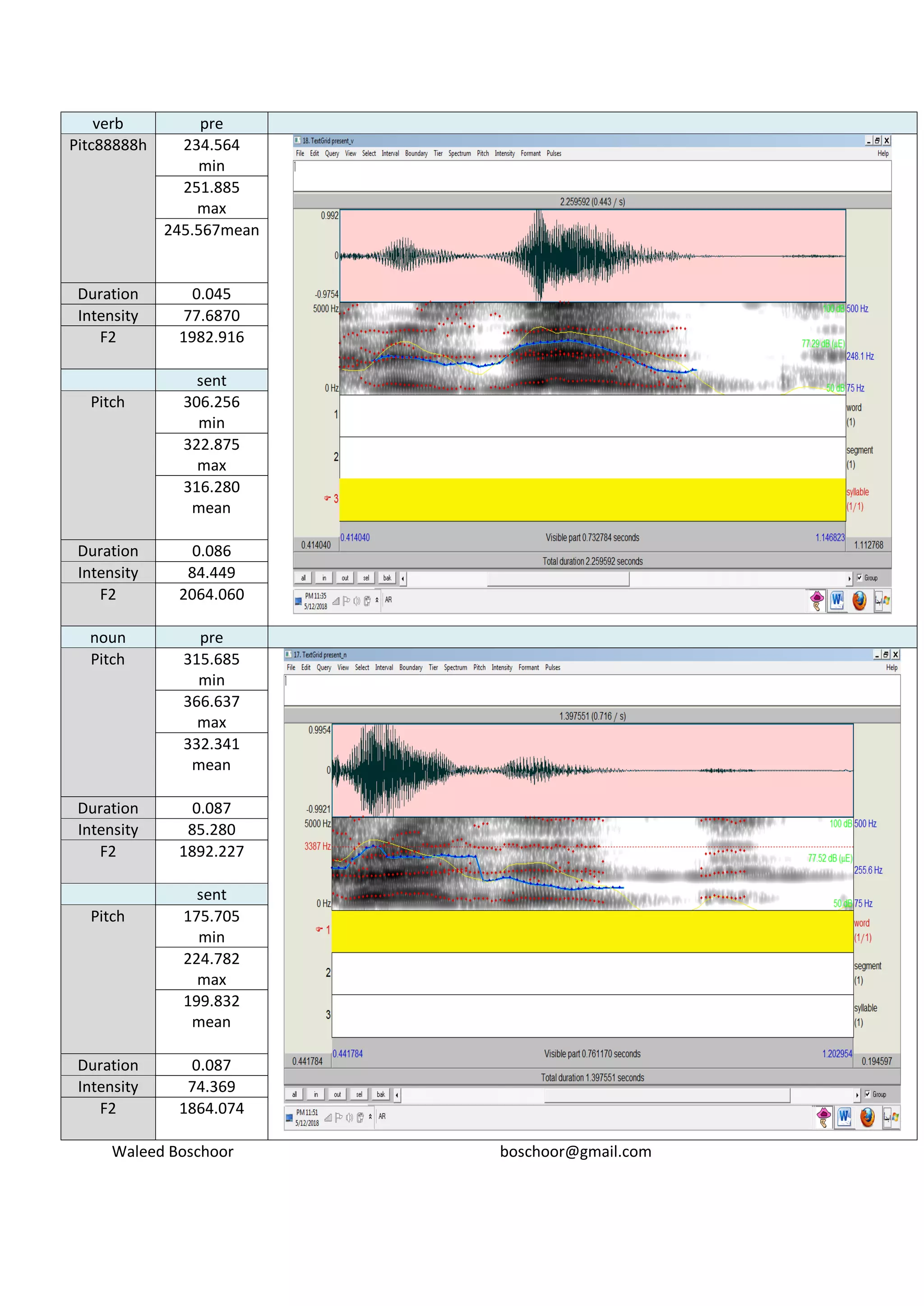Click the 'all' zoom button in present_n window
This screenshot has height=1306, width=924.
(294, 1094)
